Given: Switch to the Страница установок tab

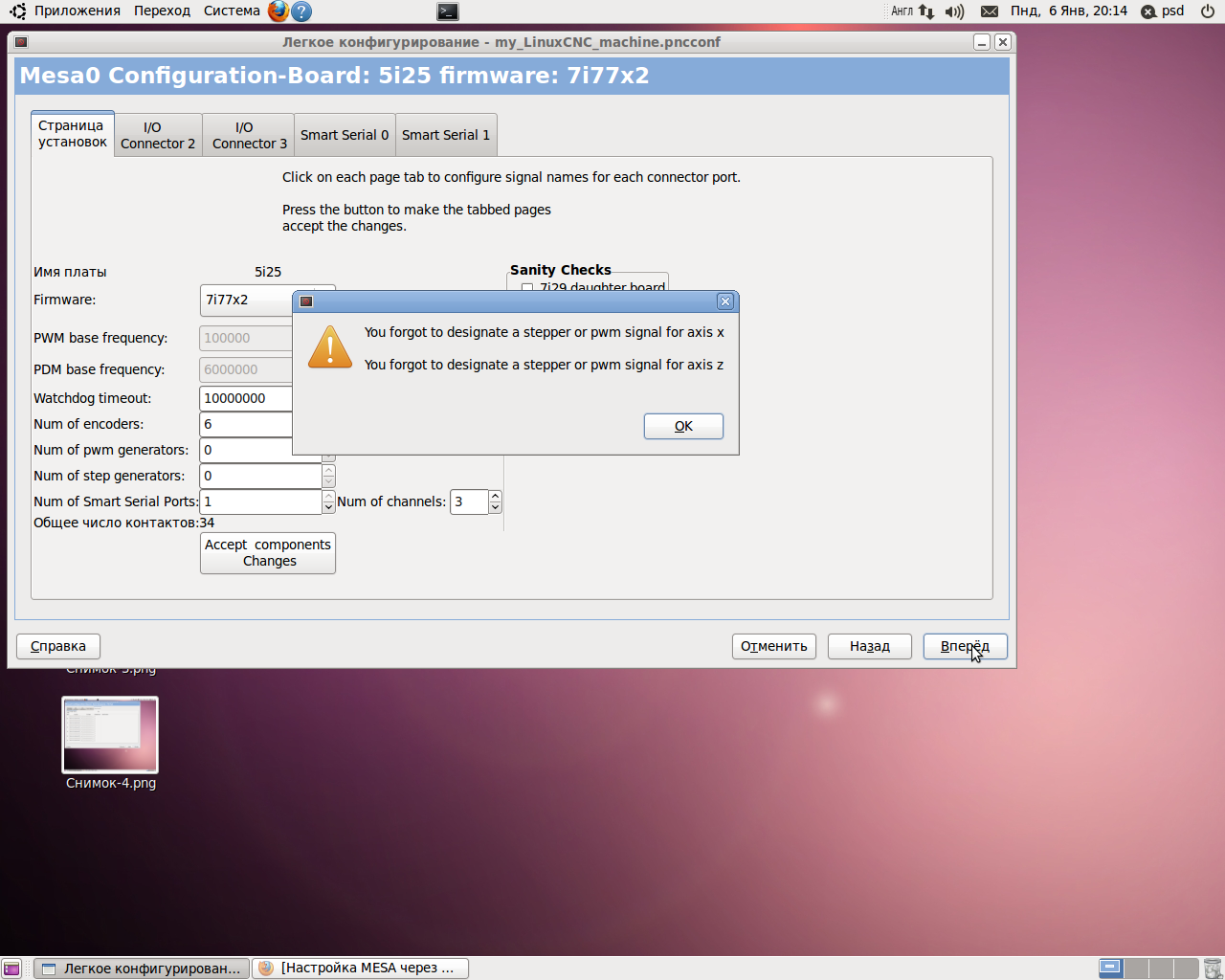Looking at the screenshot, I should pyautogui.click(x=73, y=134).
